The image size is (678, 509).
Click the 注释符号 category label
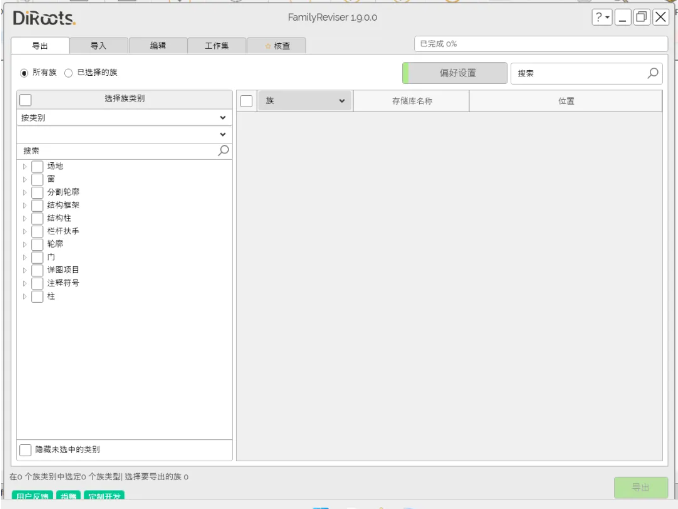click(63, 283)
